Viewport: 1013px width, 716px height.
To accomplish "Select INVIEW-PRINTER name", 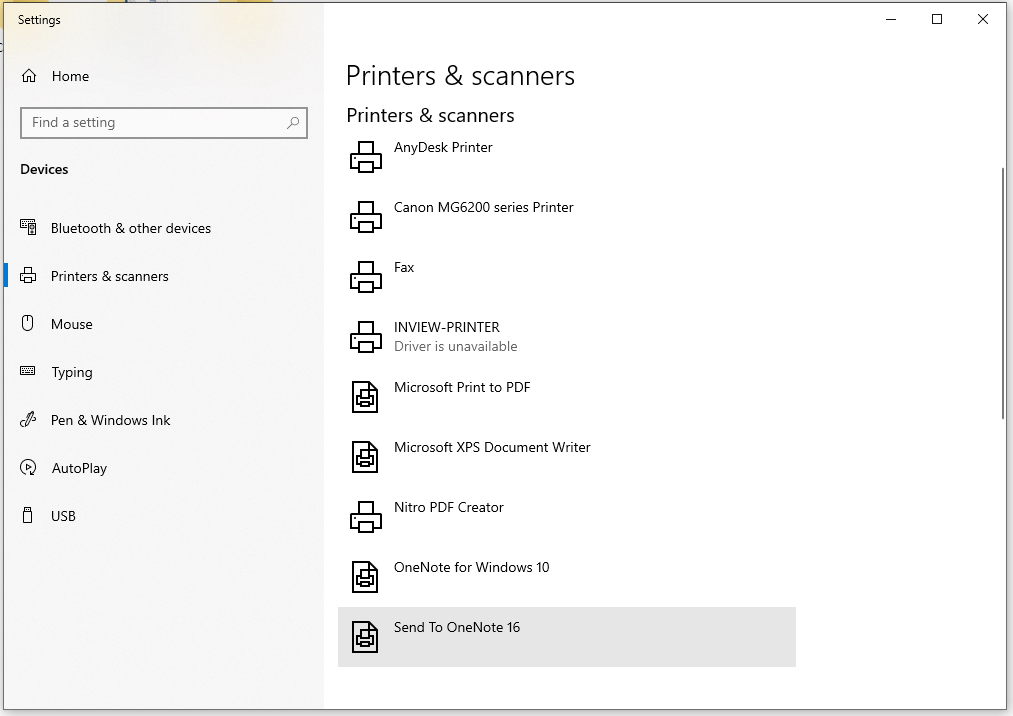I will [x=446, y=327].
